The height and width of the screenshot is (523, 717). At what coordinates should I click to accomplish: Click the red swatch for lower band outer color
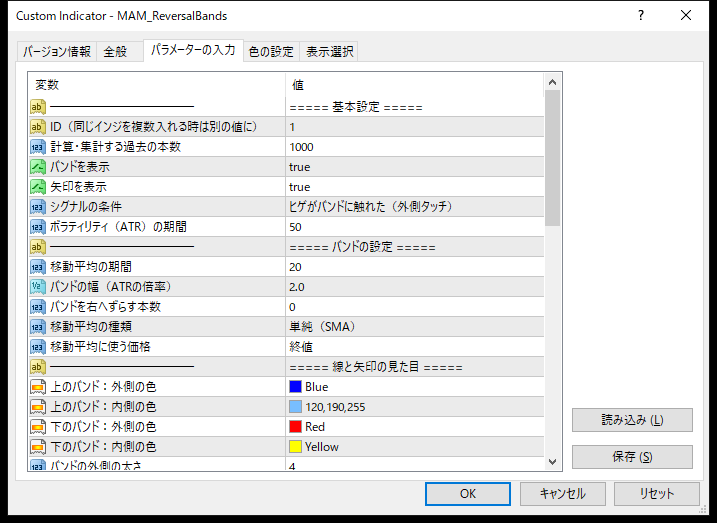tap(295, 427)
